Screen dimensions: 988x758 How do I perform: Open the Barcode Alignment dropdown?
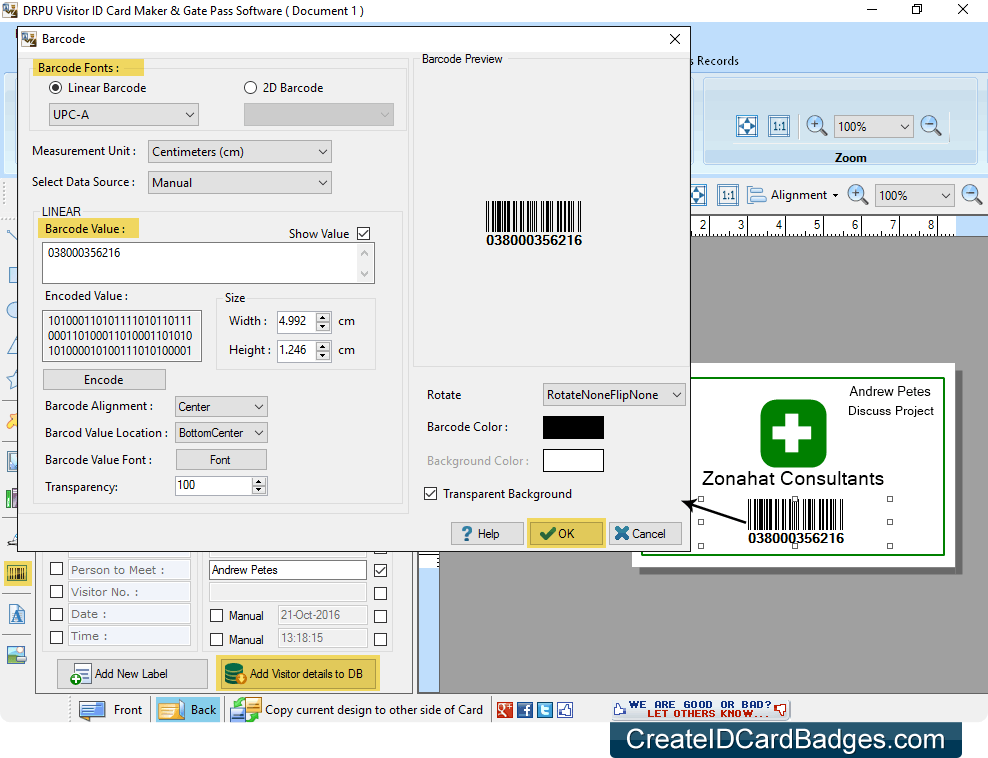(221, 407)
